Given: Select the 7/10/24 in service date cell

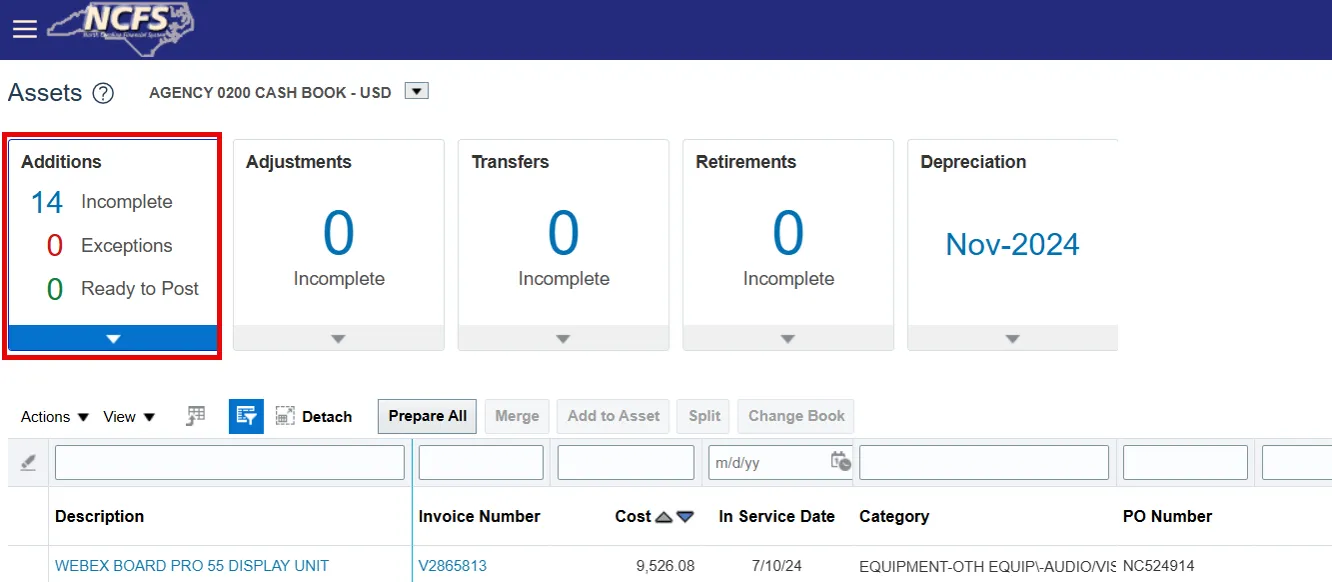Looking at the screenshot, I should click(777, 566).
